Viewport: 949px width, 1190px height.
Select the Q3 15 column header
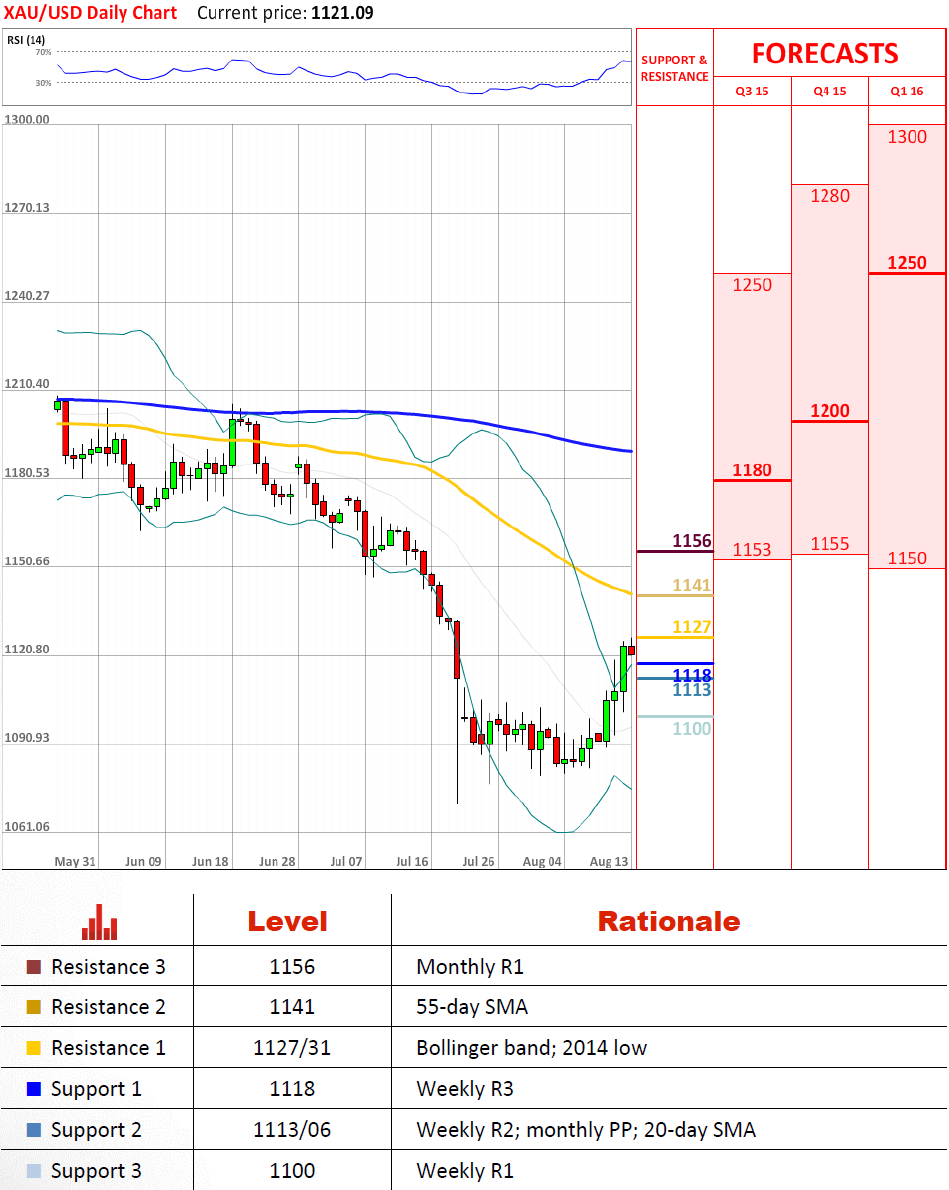(752, 91)
